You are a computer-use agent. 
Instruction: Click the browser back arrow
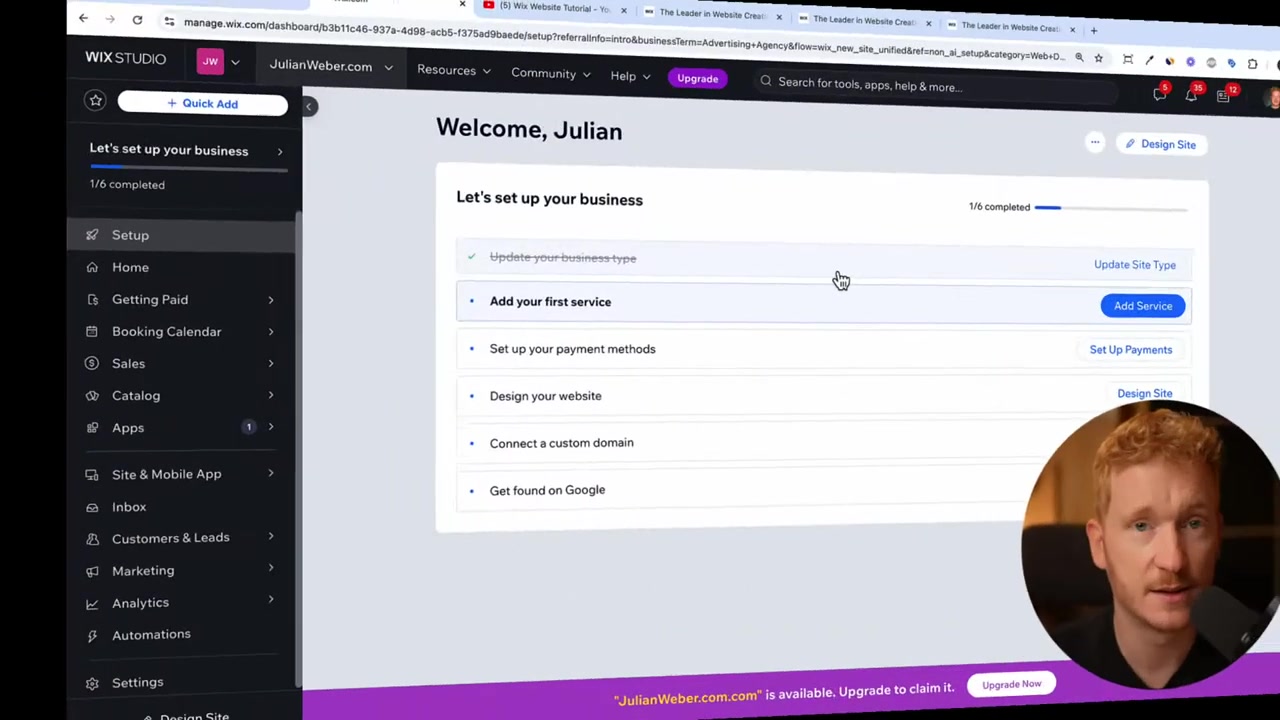(x=83, y=18)
